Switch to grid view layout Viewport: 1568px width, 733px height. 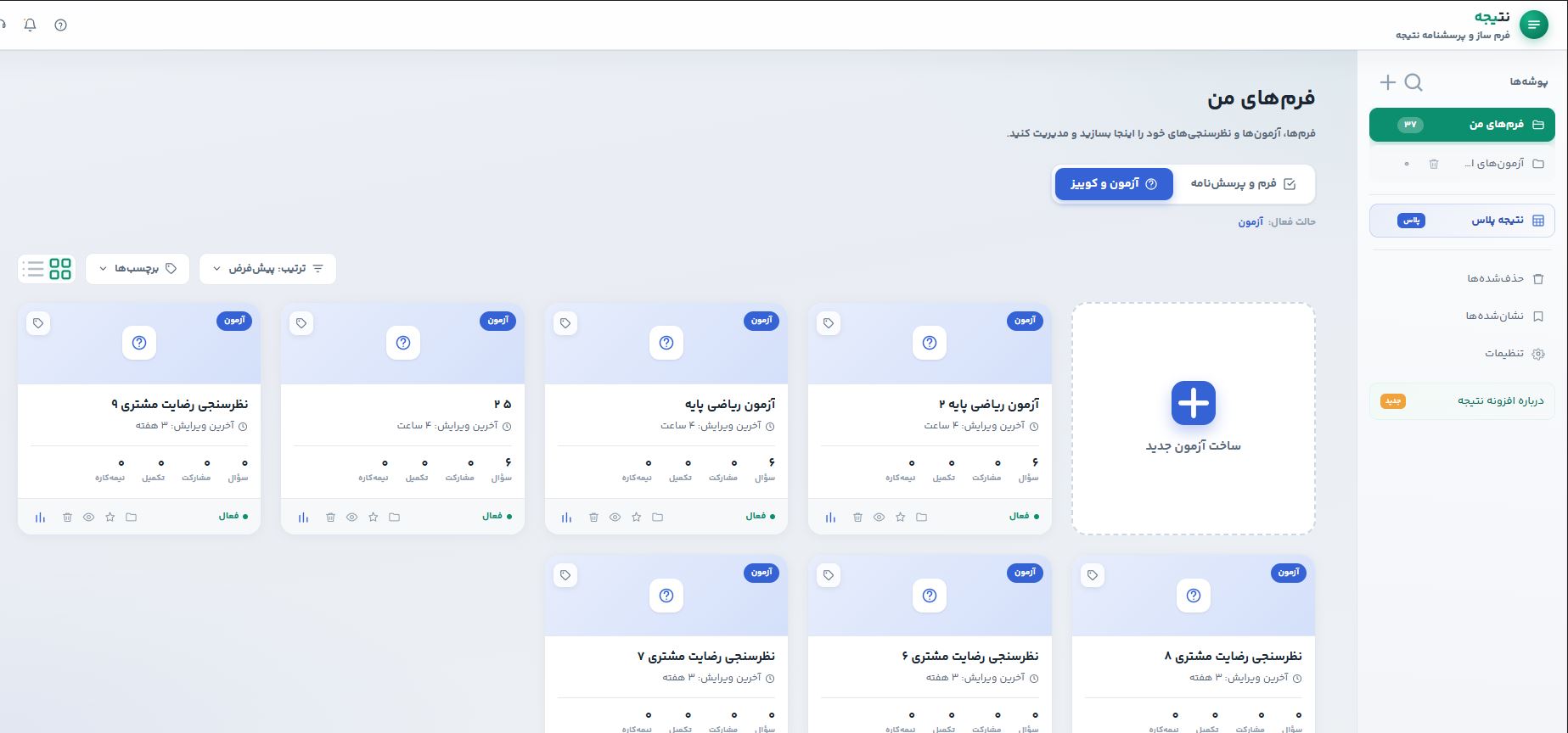60,269
